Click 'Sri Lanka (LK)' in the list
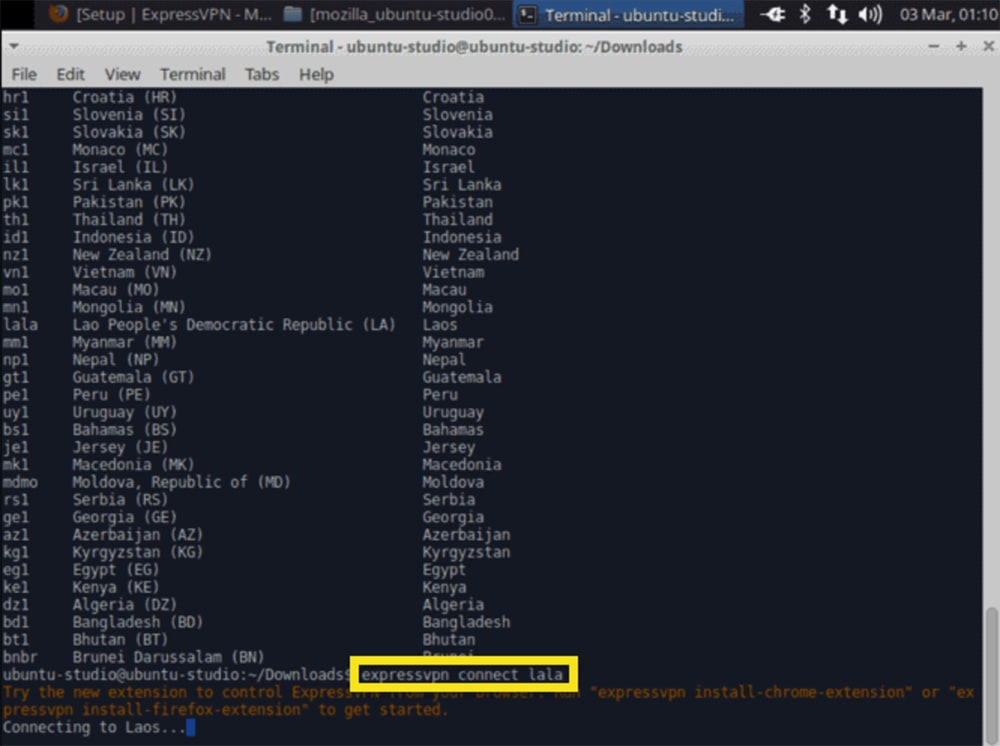Screen dimensions: 1000x746 (133, 185)
